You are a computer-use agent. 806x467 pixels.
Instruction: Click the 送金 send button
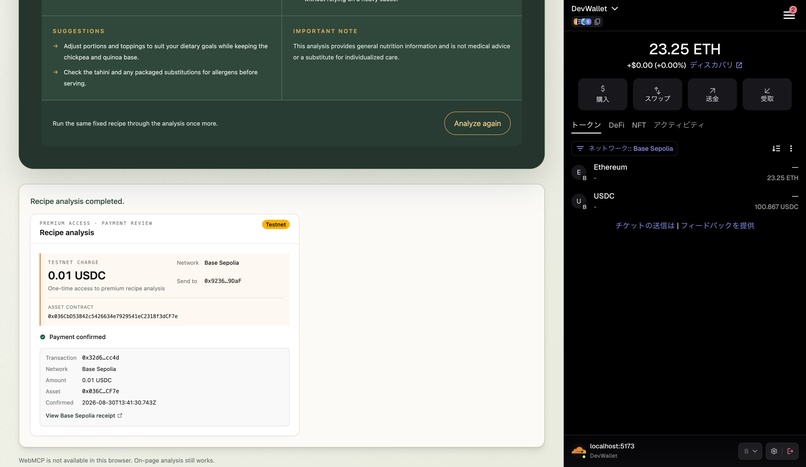click(712, 94)
